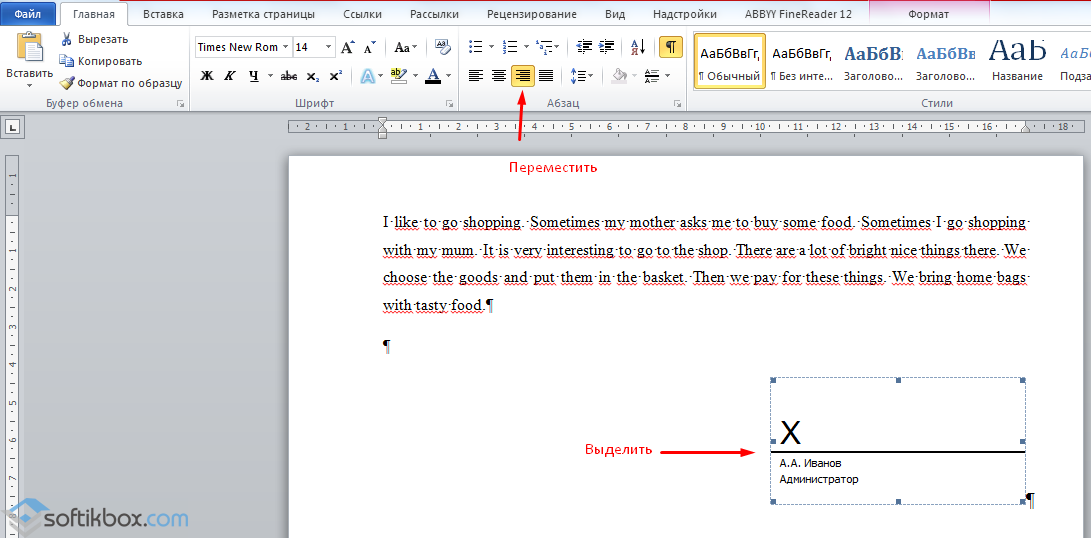Switch to the Вставка tab
The image size is (1091, 538).
tap(163, 14)
